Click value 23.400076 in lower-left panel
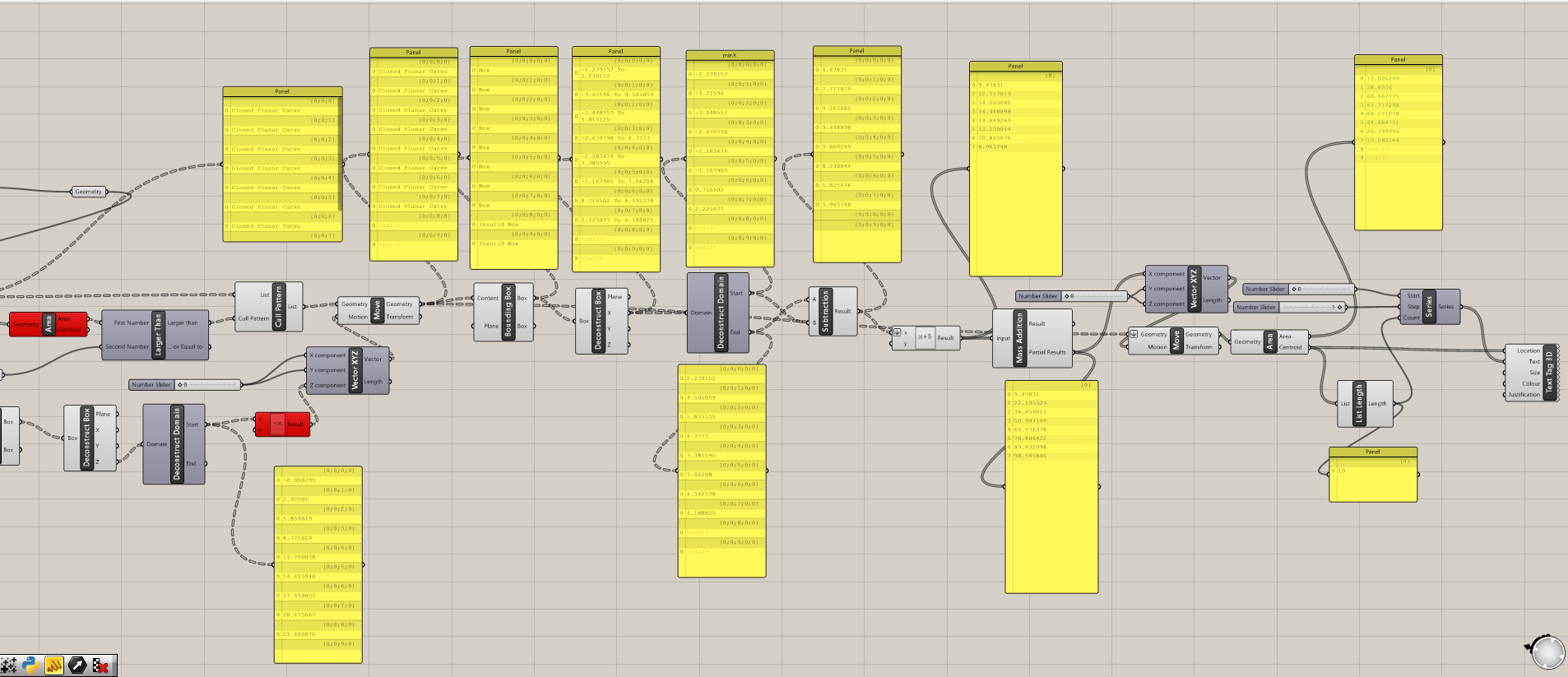 click(x=299, y=634)
